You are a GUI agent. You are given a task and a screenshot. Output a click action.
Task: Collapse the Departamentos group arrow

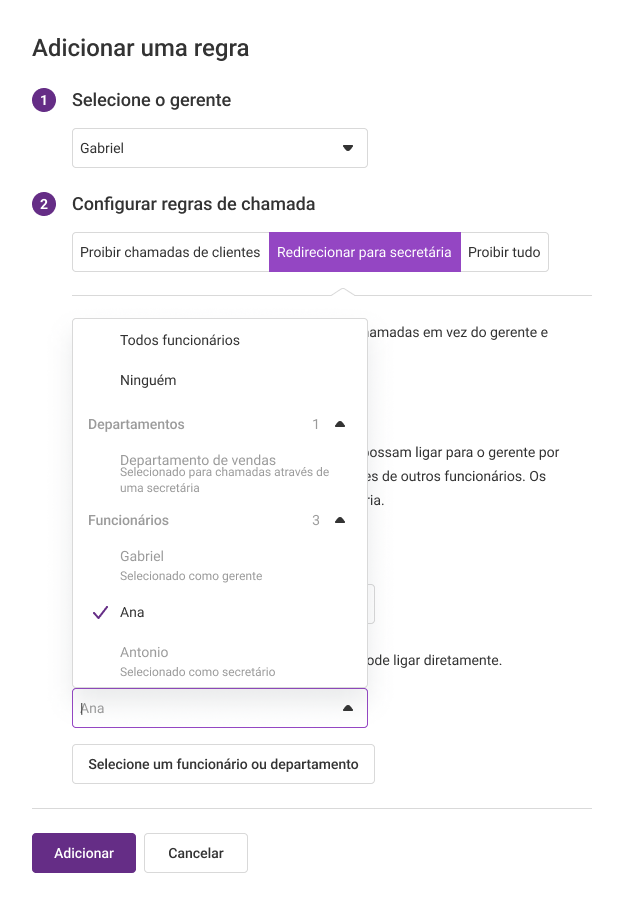point(340,424)
